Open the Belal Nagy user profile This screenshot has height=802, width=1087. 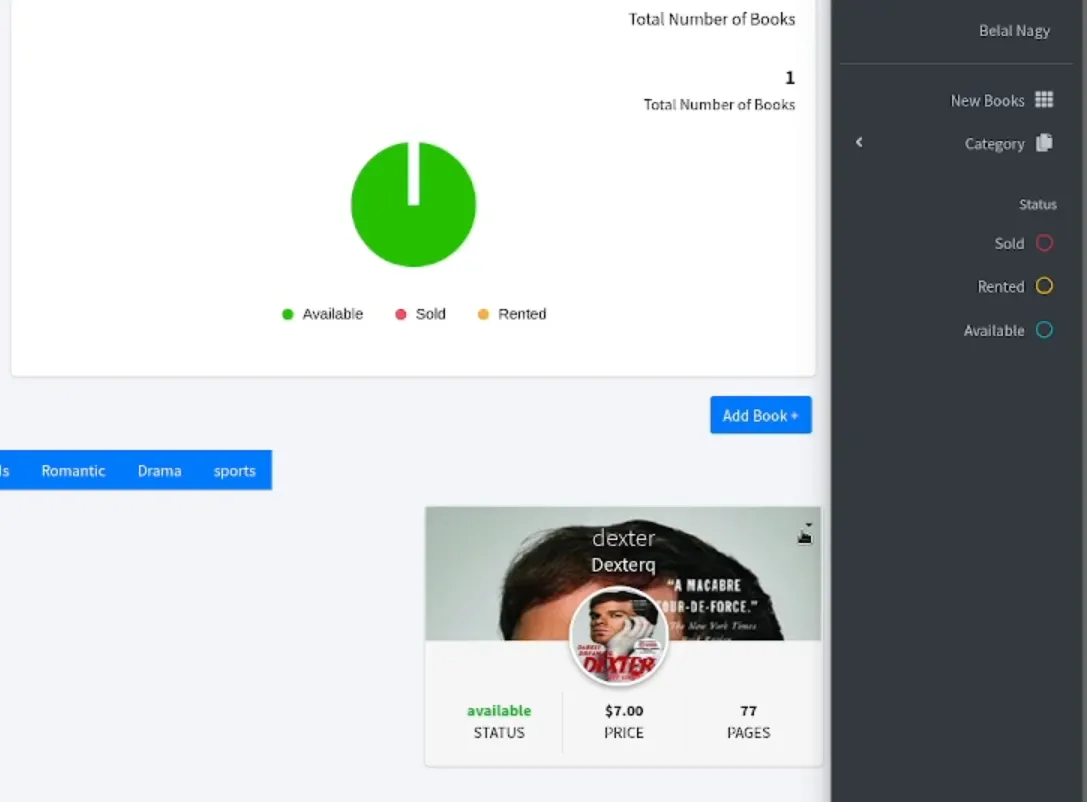pyautogui.click(x=1014, y=30)
